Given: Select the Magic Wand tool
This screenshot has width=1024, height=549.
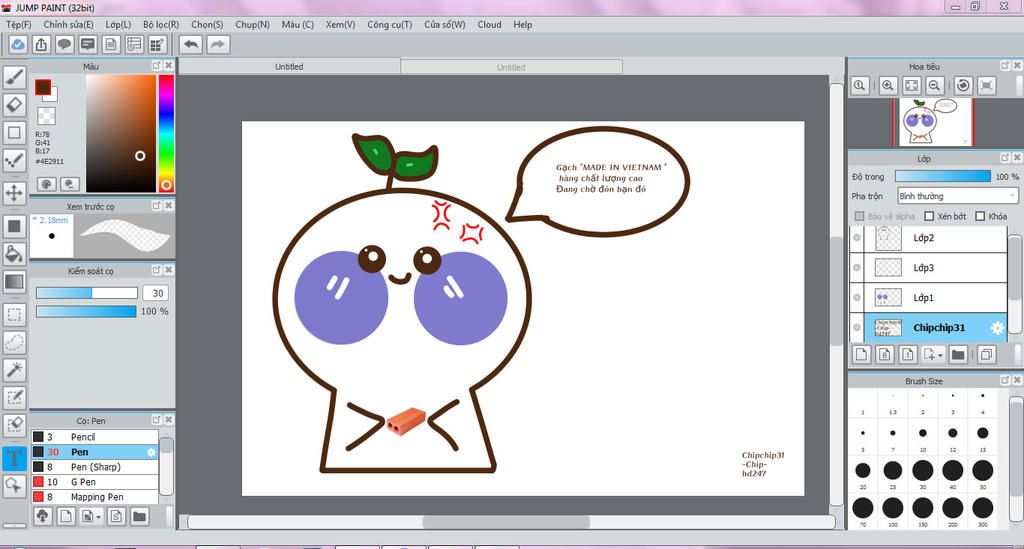Looking at the screenshot, I should tap(14, 370).
